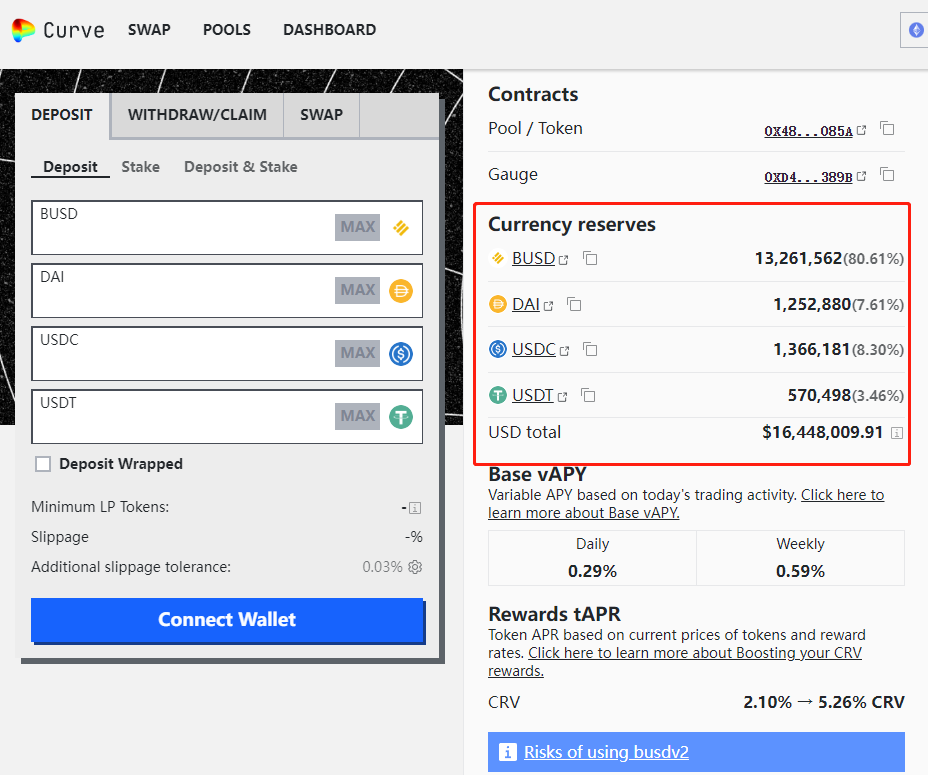928x775 pixels.
Task: Click MAX for DAI amount
Action: [357, 291]
